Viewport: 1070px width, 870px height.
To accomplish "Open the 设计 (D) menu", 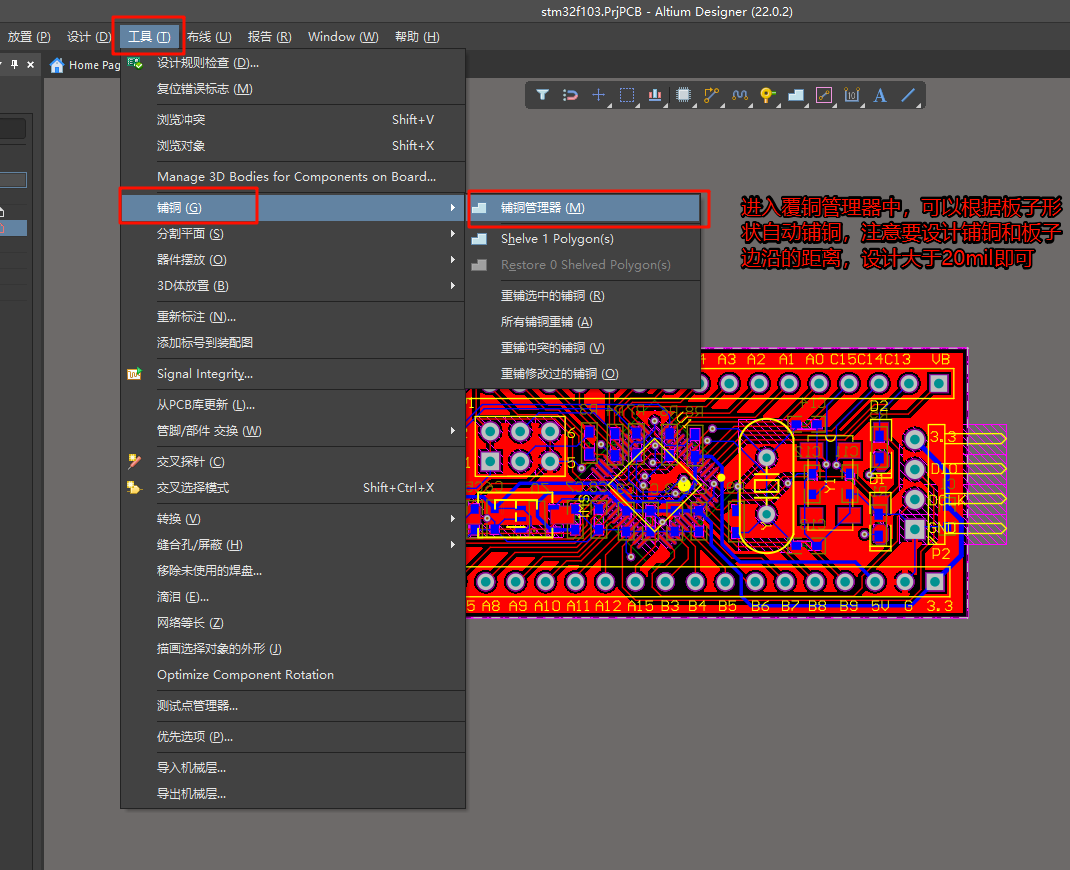I will click(x=89, y=36).
